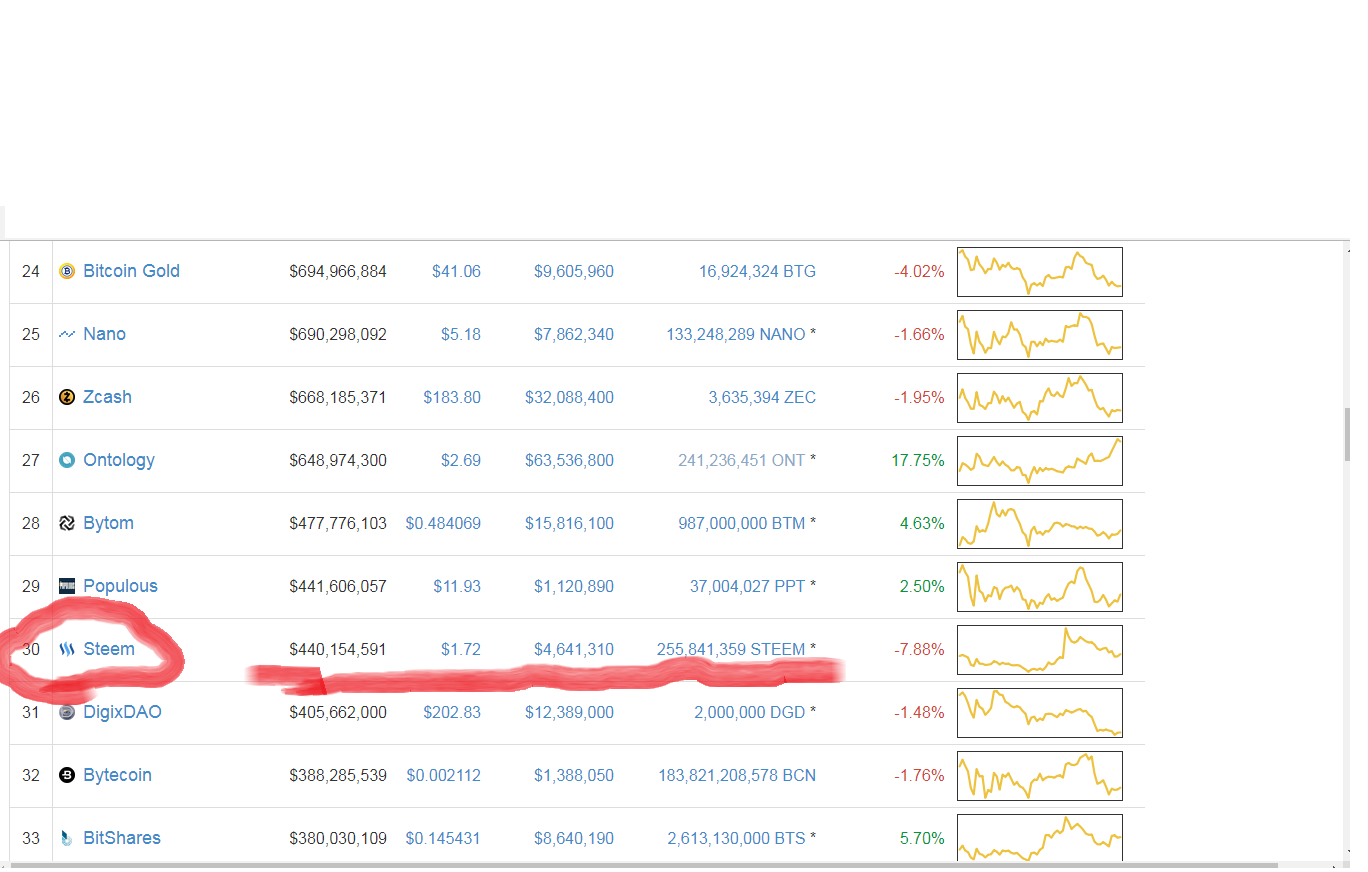Click Nano volume $7,862,340

(x=574, y=334)
